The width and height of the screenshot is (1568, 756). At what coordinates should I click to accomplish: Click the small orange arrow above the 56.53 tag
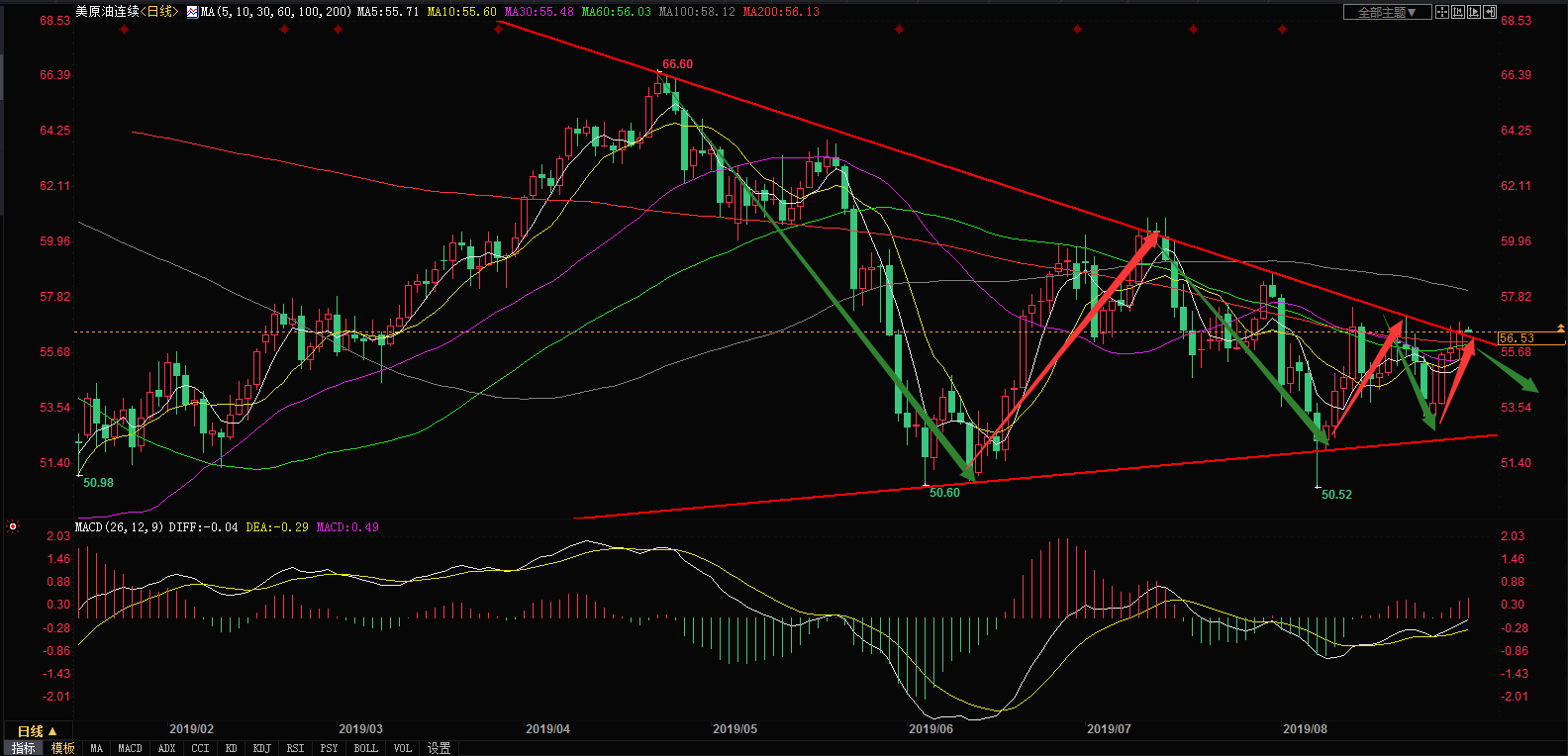[x=1561, y=328]
